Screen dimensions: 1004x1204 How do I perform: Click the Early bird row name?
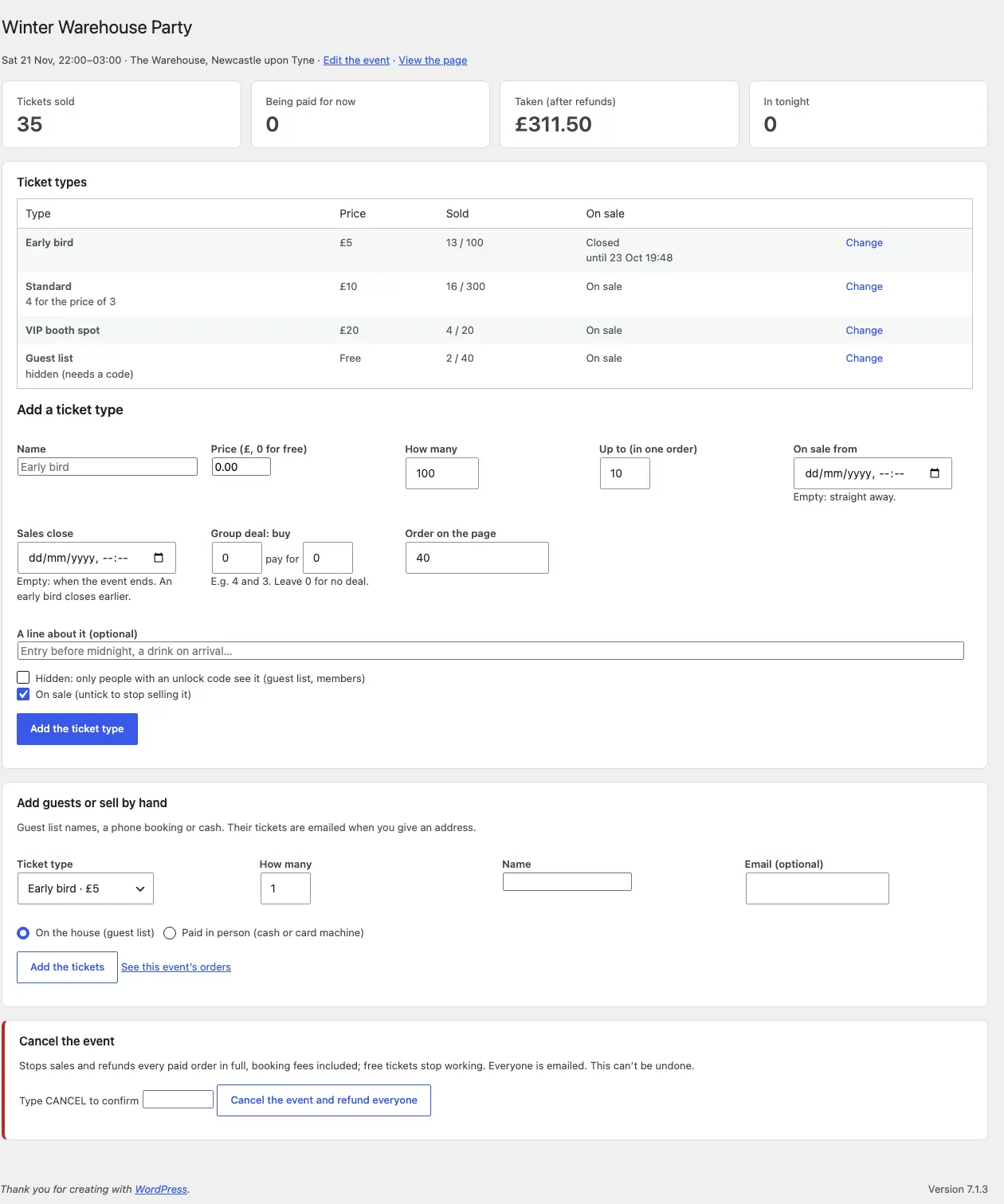pos(49,242)
